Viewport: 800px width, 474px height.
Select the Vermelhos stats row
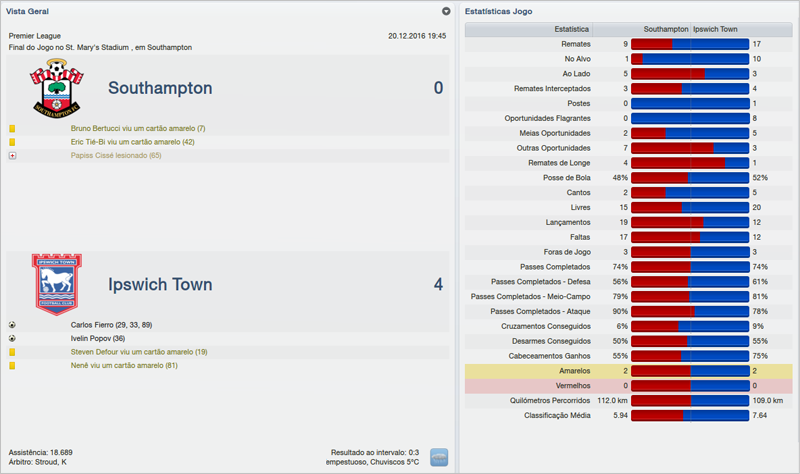[x=628, y=385]
